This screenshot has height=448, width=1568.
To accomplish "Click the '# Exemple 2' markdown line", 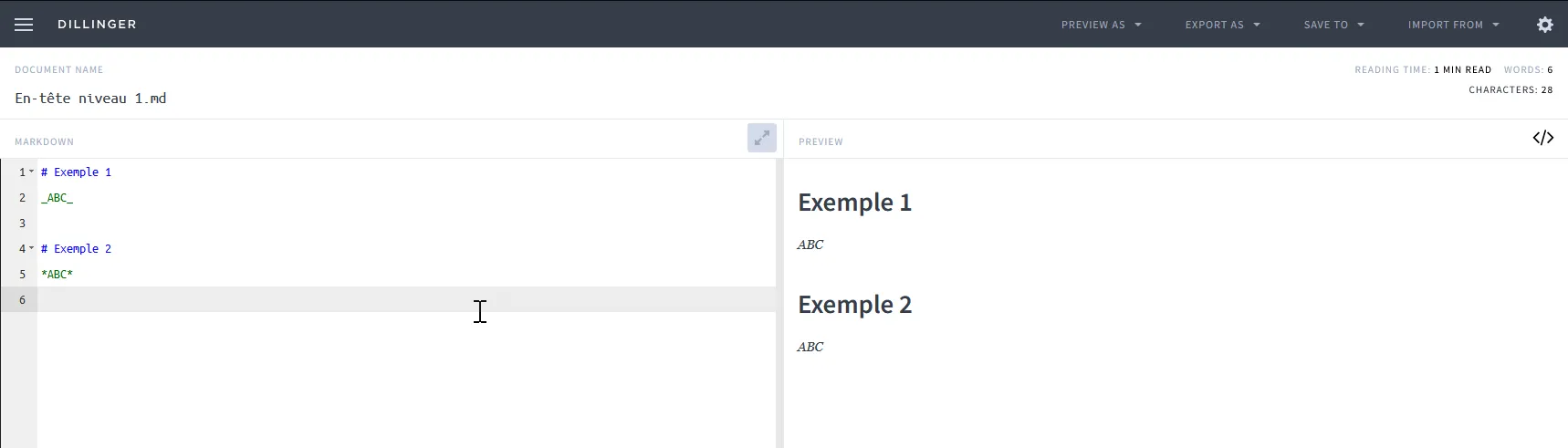I will pos(77,249).
